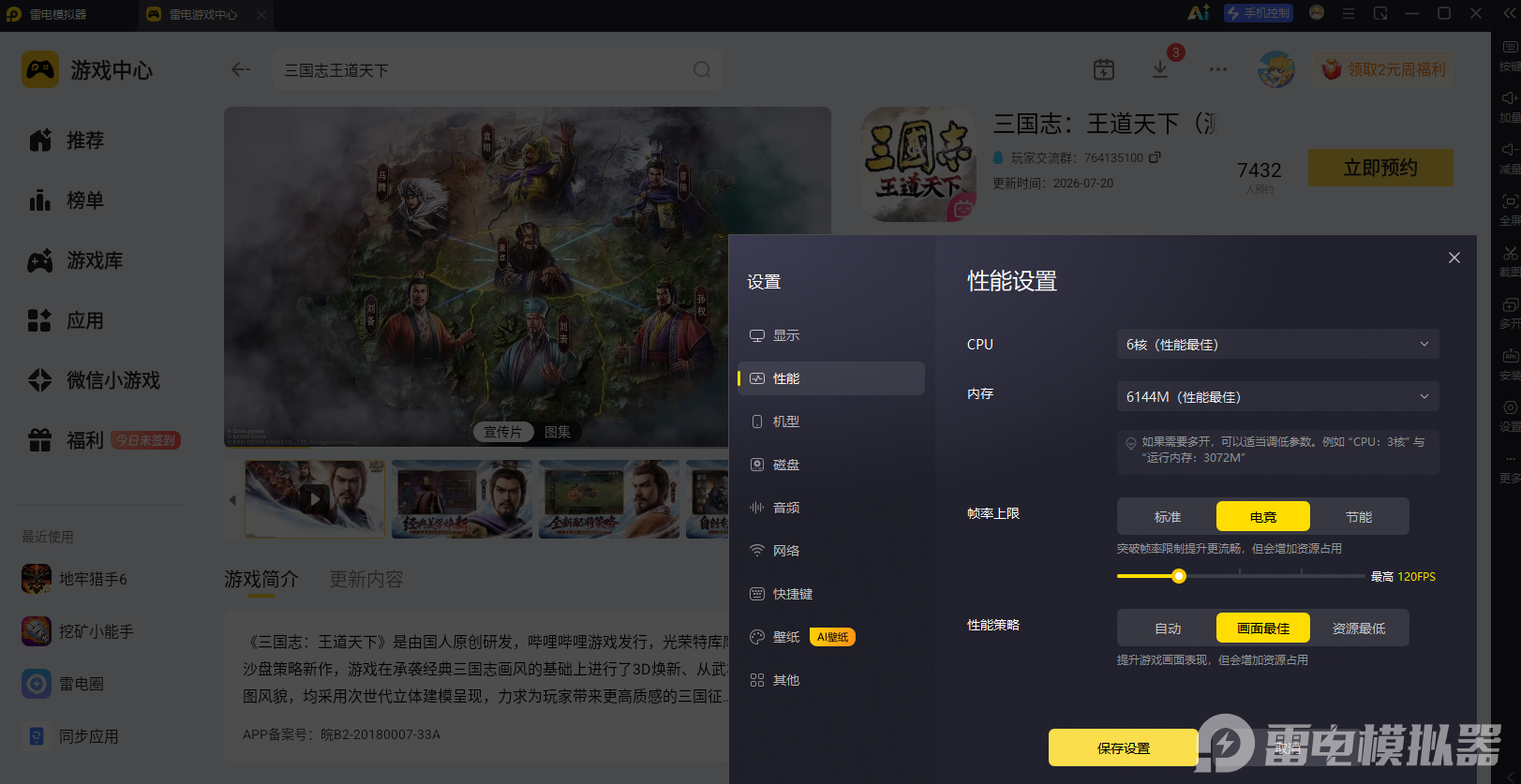This screenshot has height=784, width=1521.
Task: Close the 设置 dialog
Action: [x=1454, y=258]
